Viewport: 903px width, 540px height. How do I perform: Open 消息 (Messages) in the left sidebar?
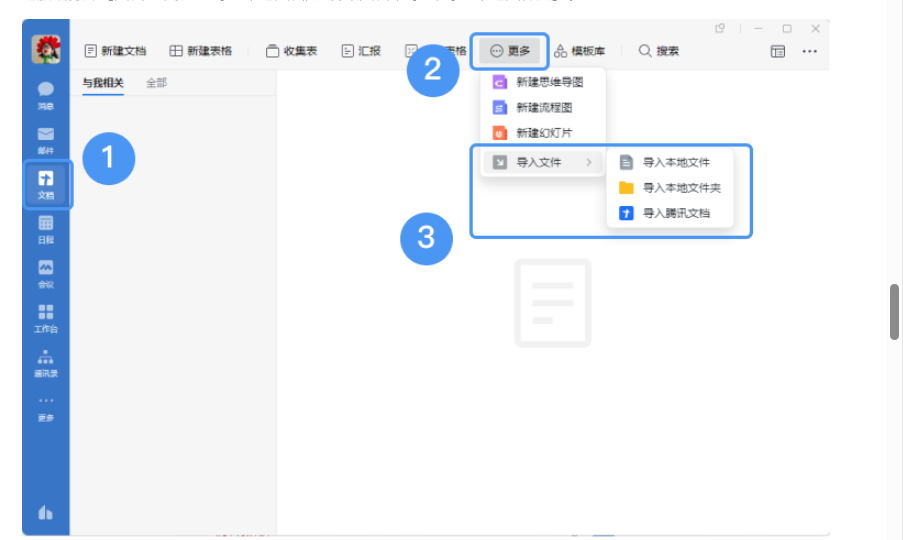point(46,95)
